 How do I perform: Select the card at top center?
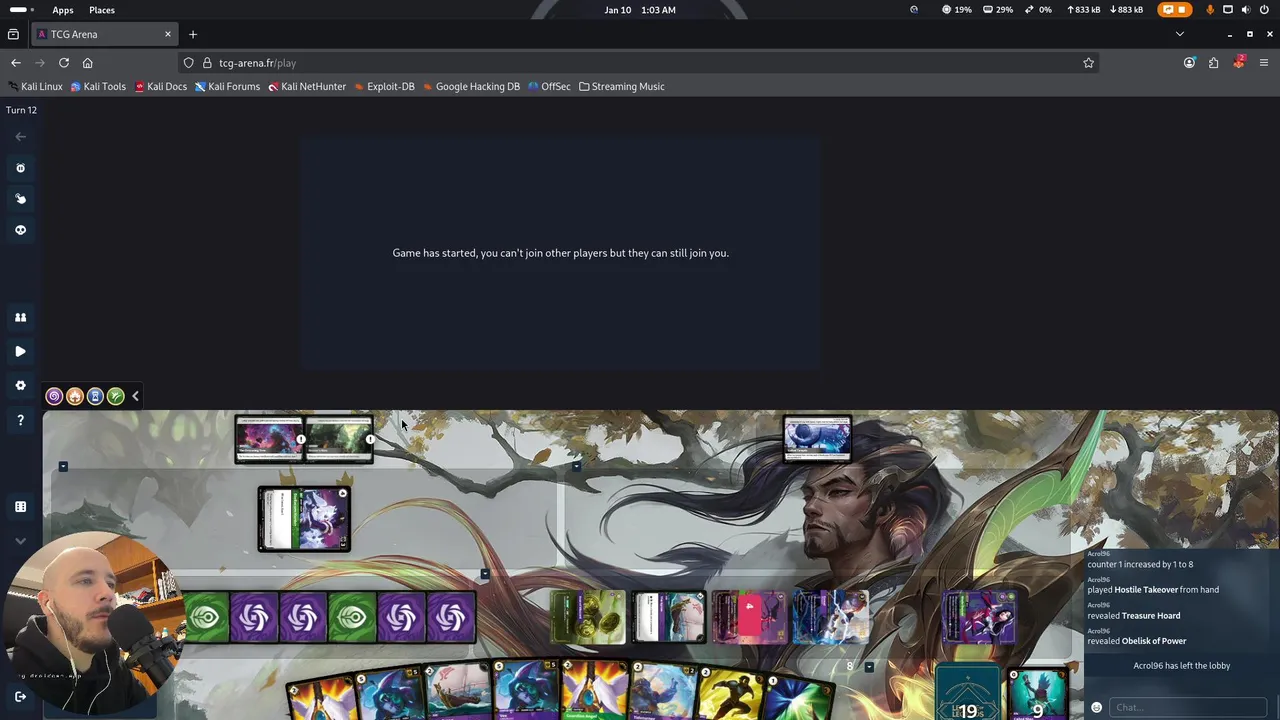pyautogui.click(x=818, y=439)
